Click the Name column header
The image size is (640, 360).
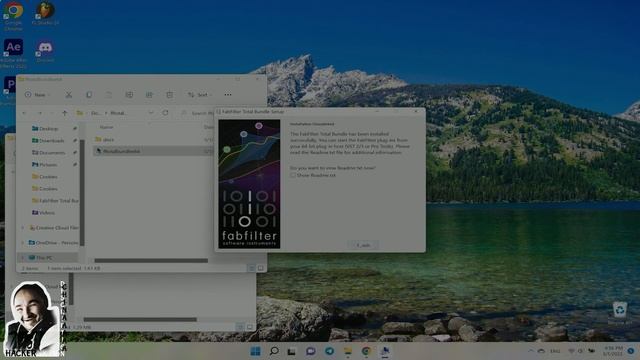pos(106,127)
